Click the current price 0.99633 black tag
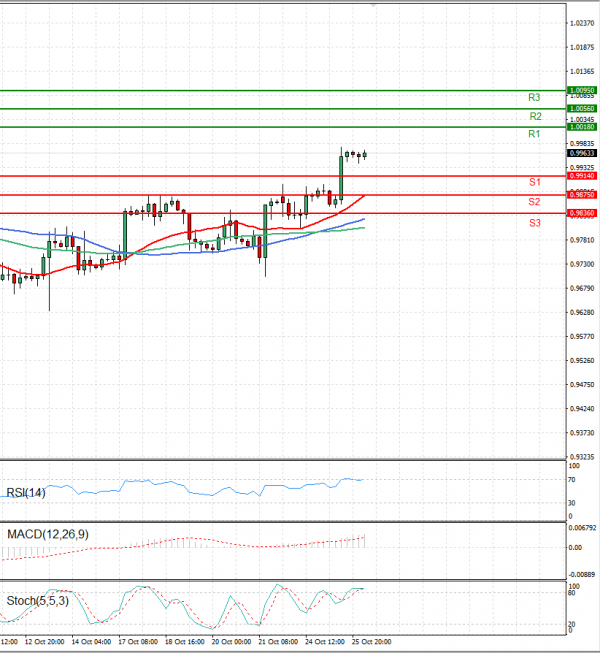The width and height of the screenshot is (600, 653). coord(581,153)
